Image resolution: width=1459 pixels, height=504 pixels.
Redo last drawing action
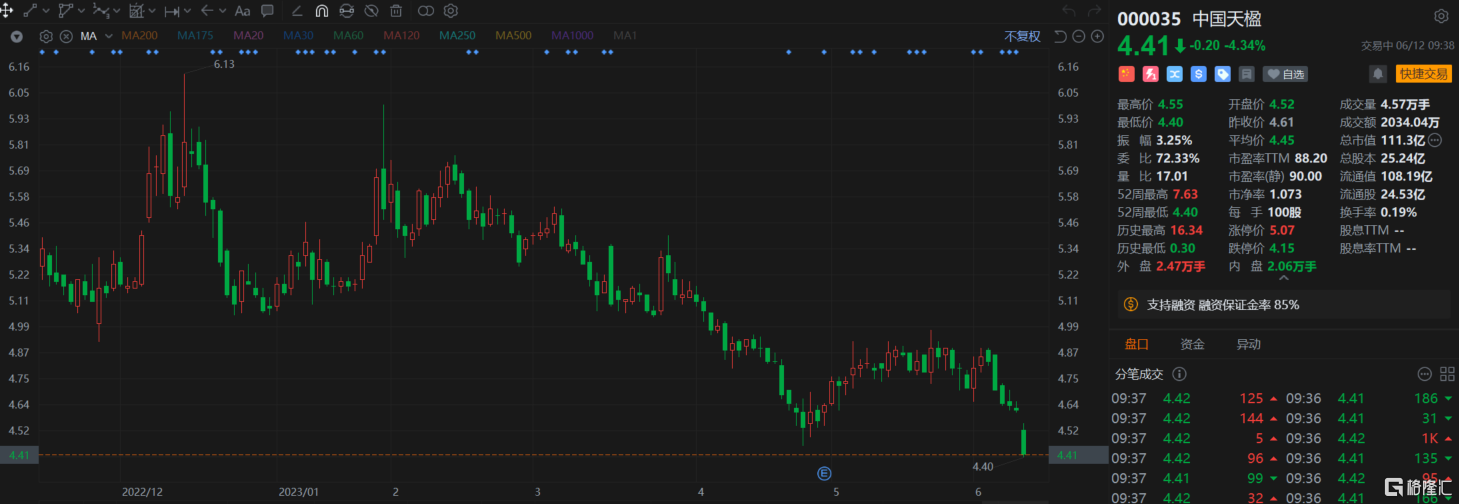pos(1094,11)
